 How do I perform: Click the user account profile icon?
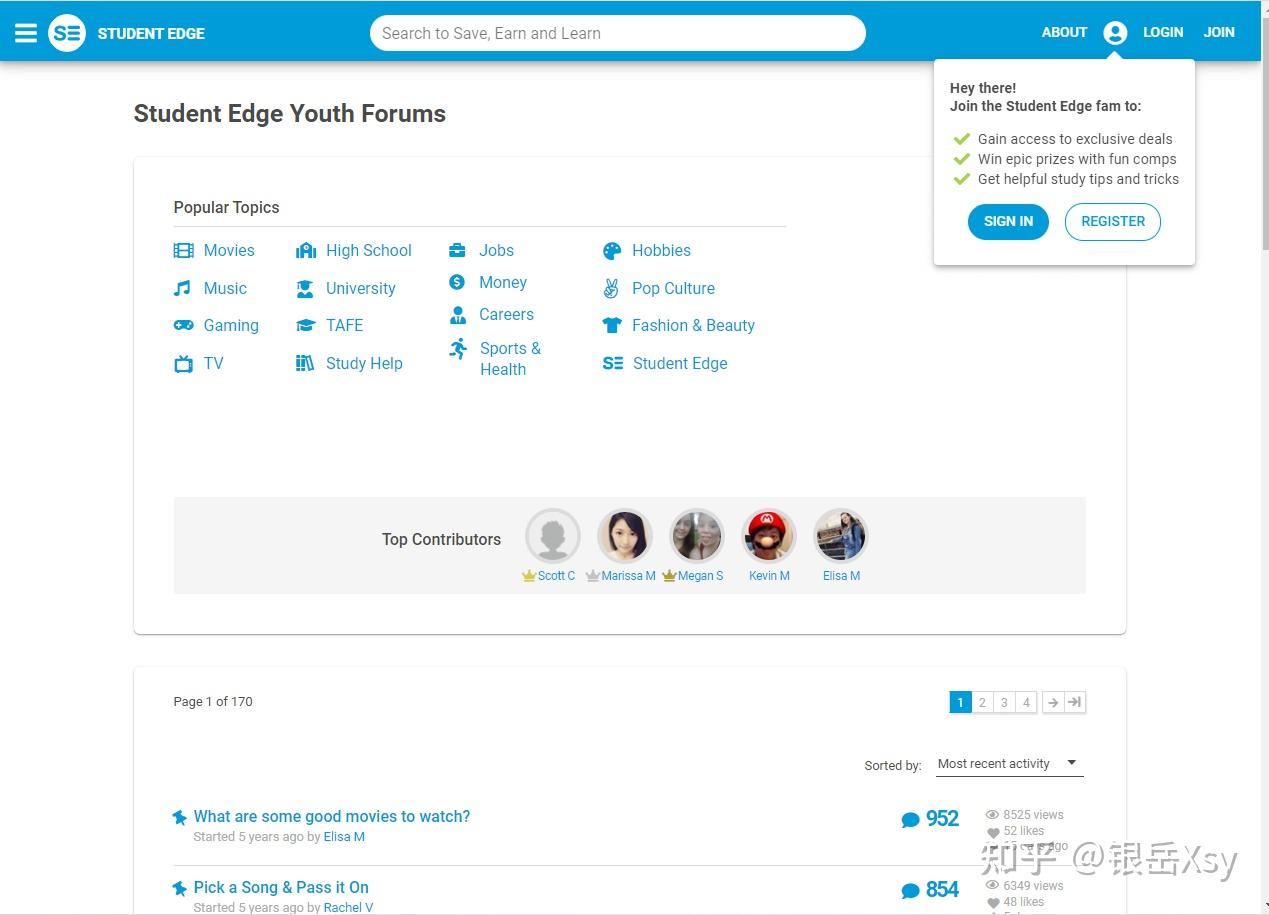1115,33
